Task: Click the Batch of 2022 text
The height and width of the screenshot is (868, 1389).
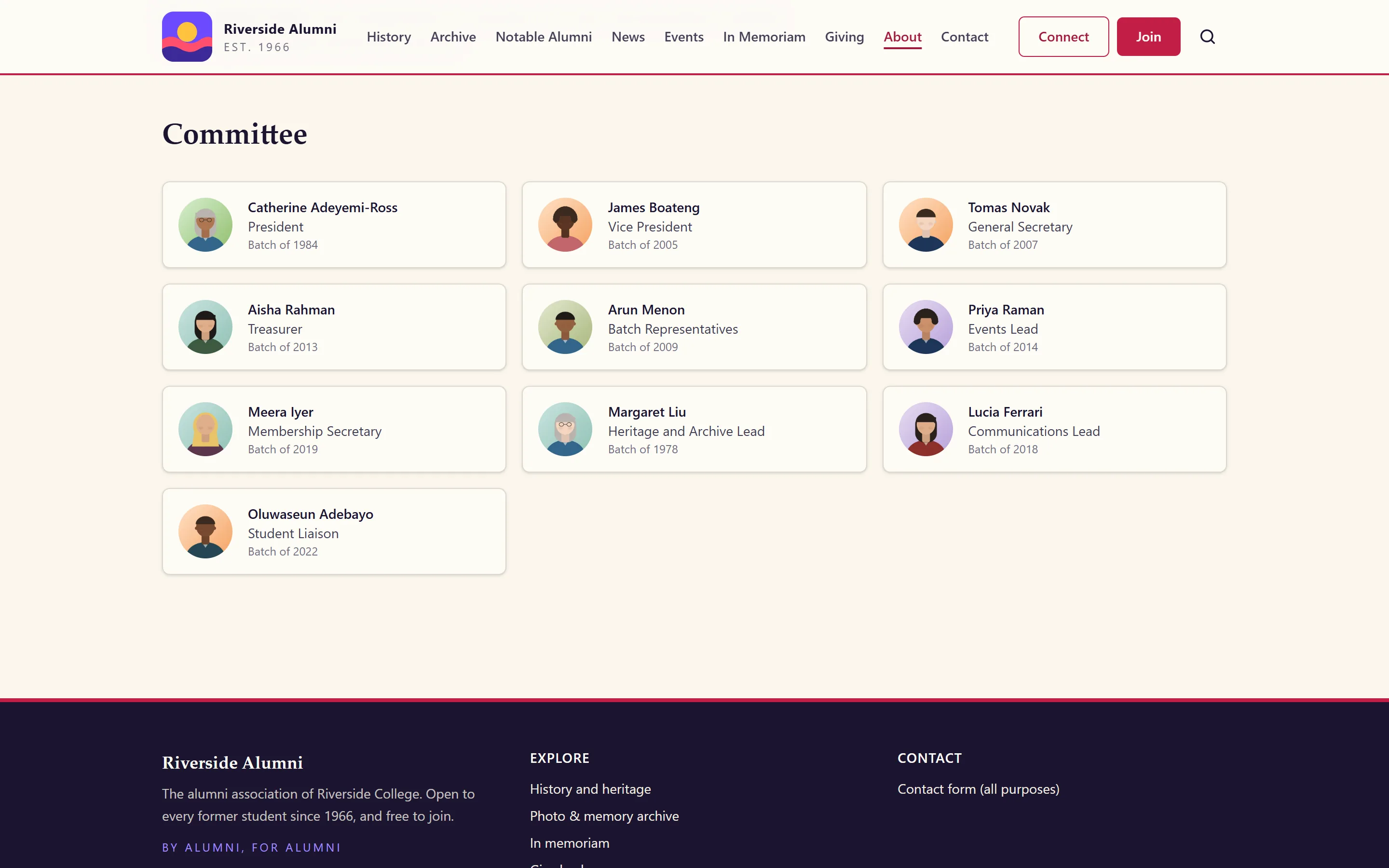Action: [283, 551]
